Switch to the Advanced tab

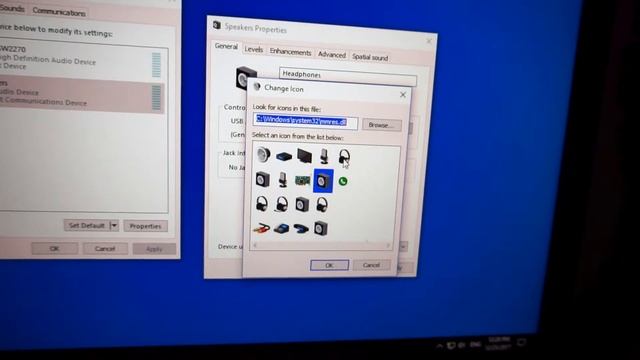(x=332, y=55)
